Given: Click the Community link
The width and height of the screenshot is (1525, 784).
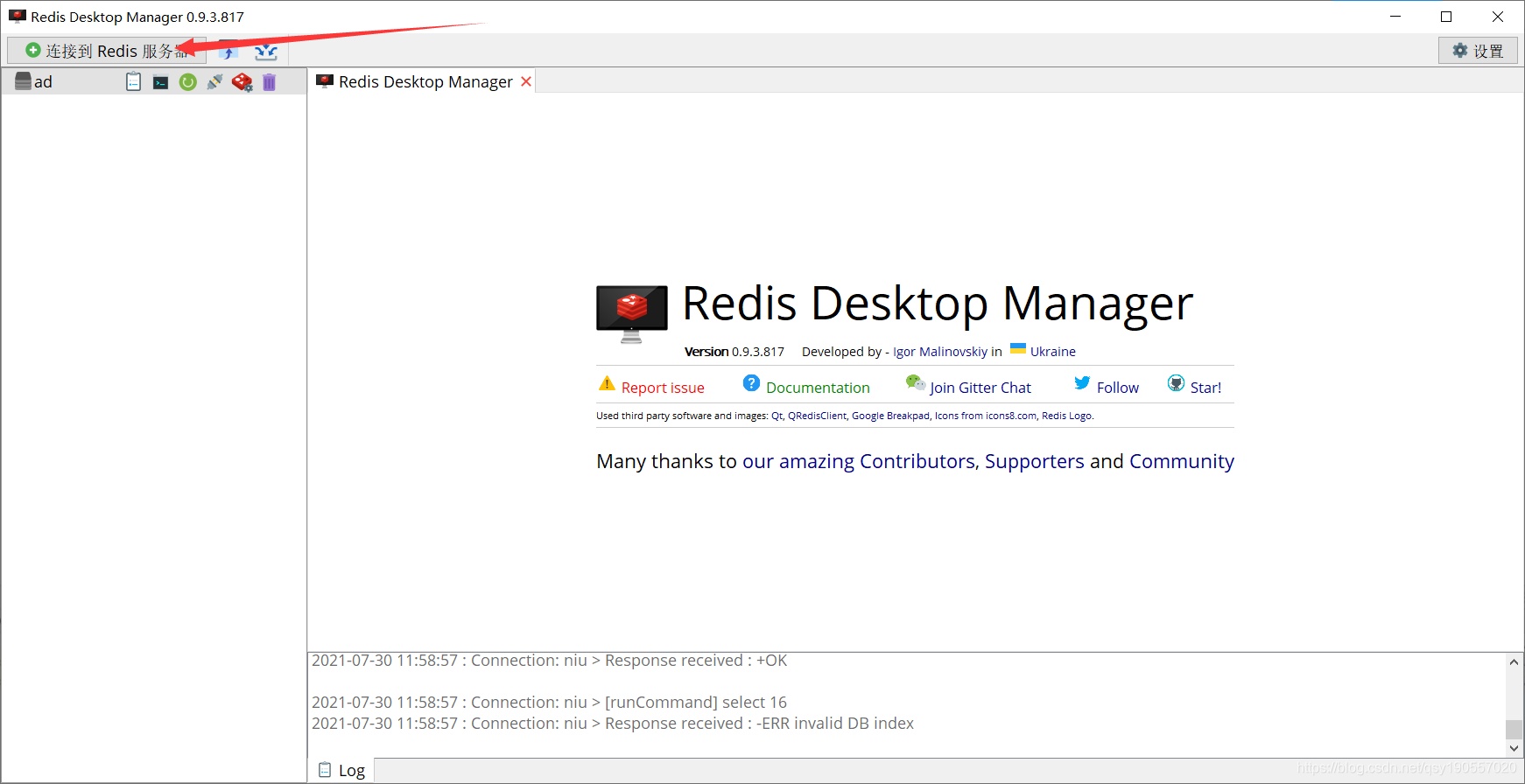Looking at the screenshot, I should (1182, 461).
